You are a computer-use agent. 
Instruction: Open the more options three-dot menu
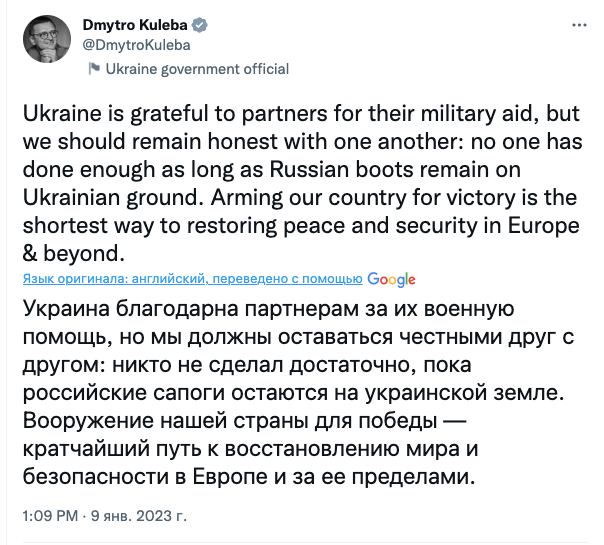point(579,25)
